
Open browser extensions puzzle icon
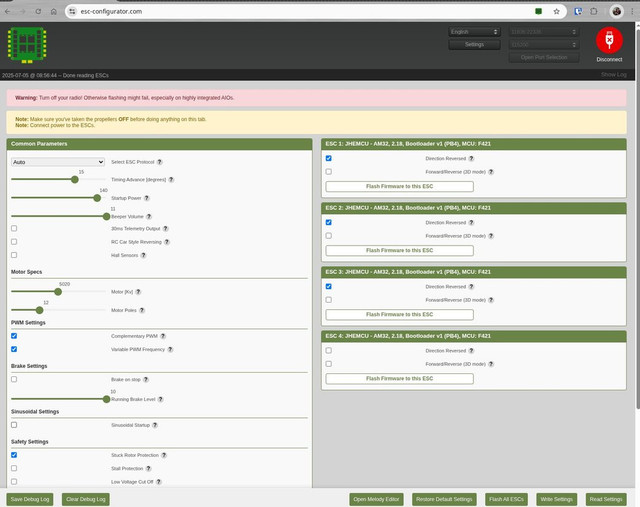coord(594,11)
